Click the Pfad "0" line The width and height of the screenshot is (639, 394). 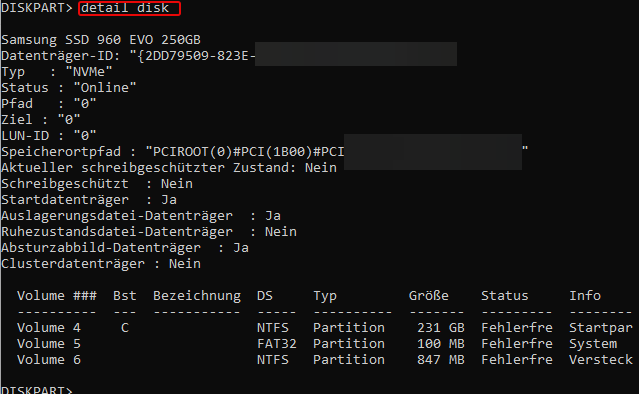coord(49,103)
